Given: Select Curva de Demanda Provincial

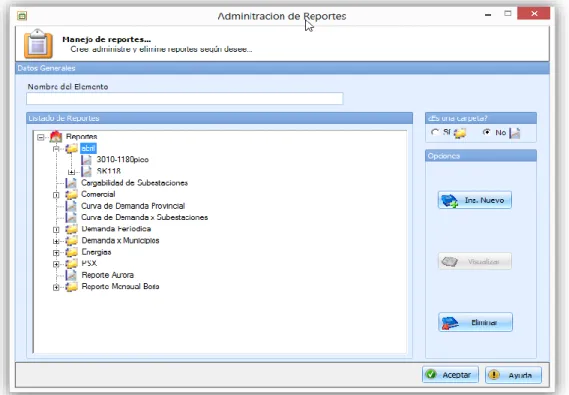Looking at the screenshot, I should [x=133, y=206].
